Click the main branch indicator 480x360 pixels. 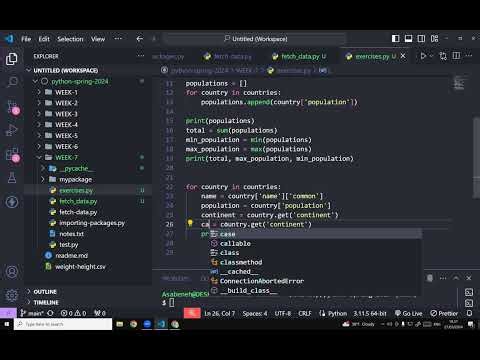(x=32, y=313)
